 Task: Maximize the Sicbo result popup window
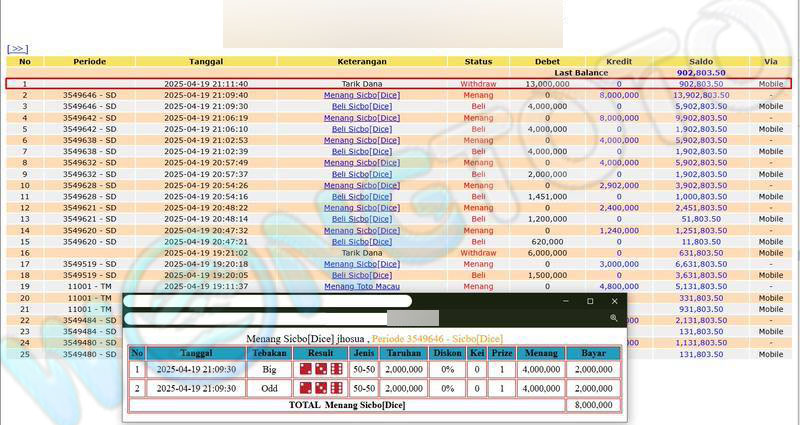pos(589,301)
